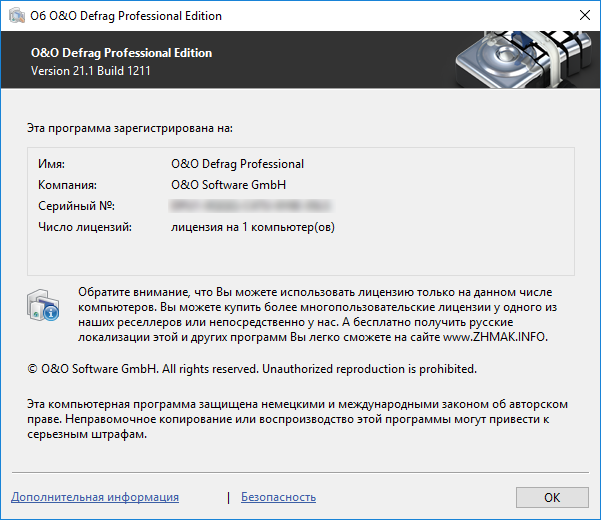Viewport: 601px width, 520px height.
Task: Close the O&O Defrag about dialog
Action: coord(583,16)
